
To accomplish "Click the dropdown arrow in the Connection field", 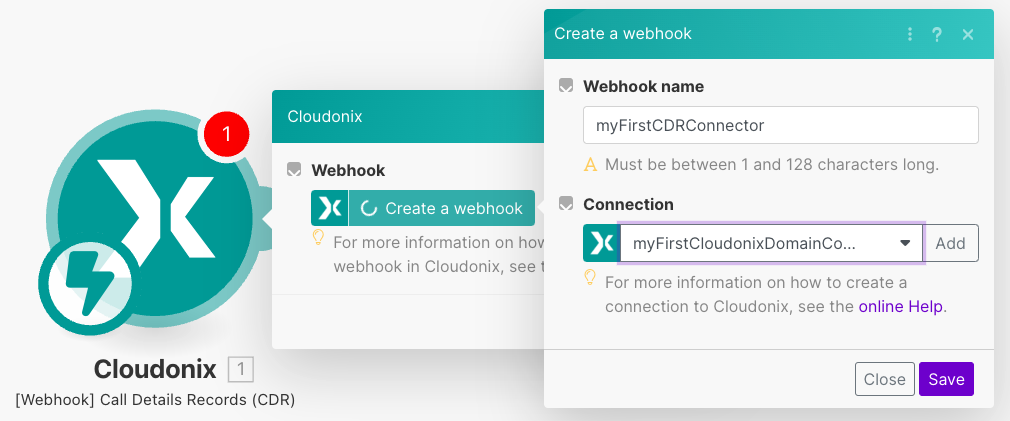I will click(x=904, y=243).
